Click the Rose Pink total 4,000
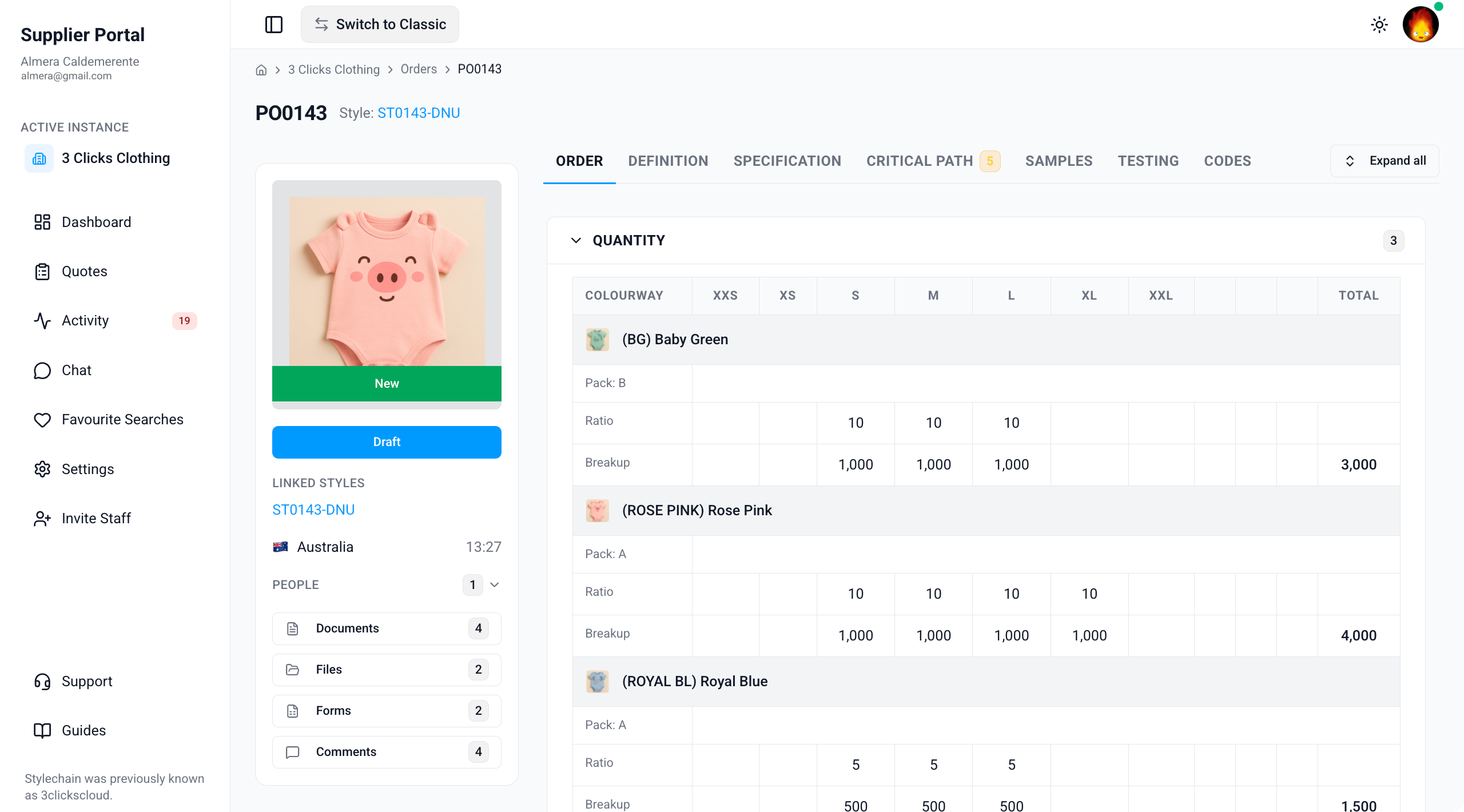This screenshot has height=812, width=1464. (1358, 636)
